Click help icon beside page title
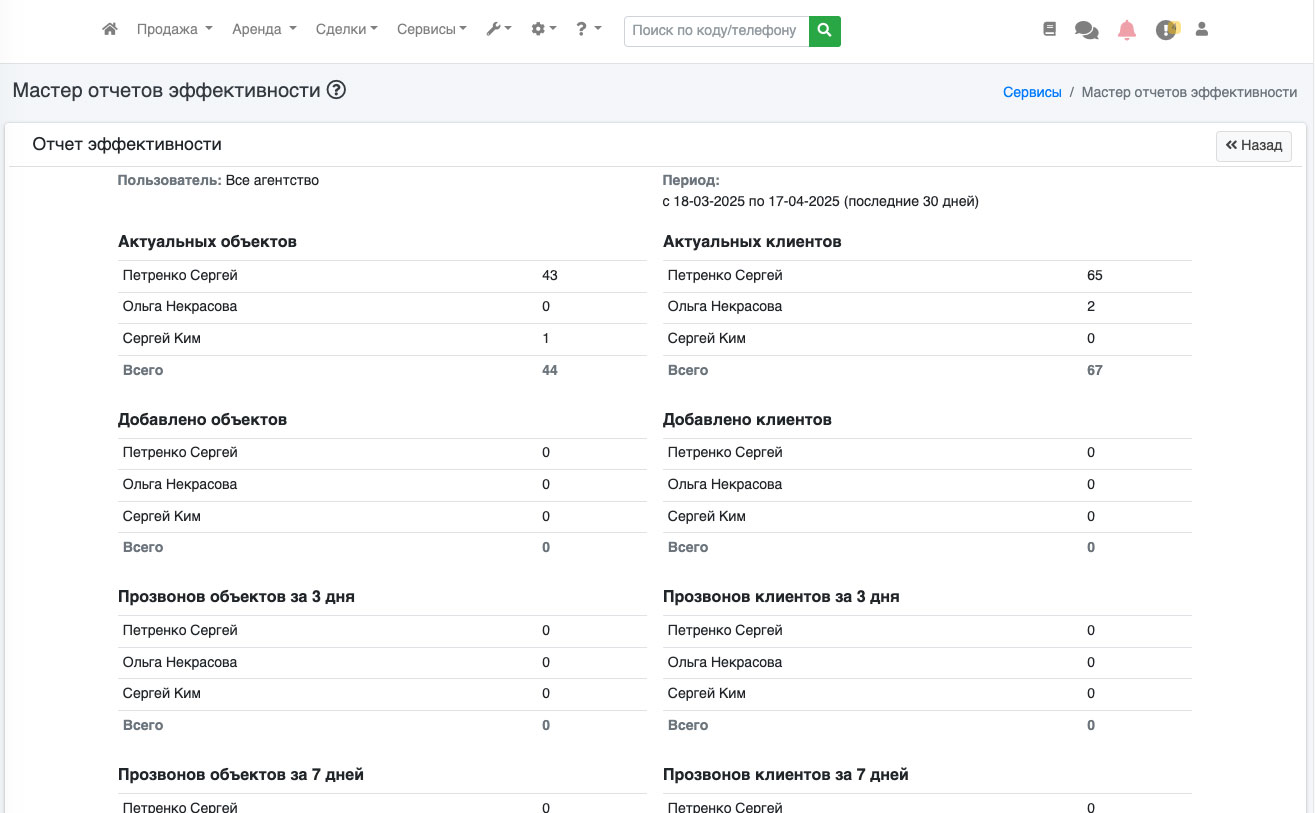 click(x=336, y=90)
